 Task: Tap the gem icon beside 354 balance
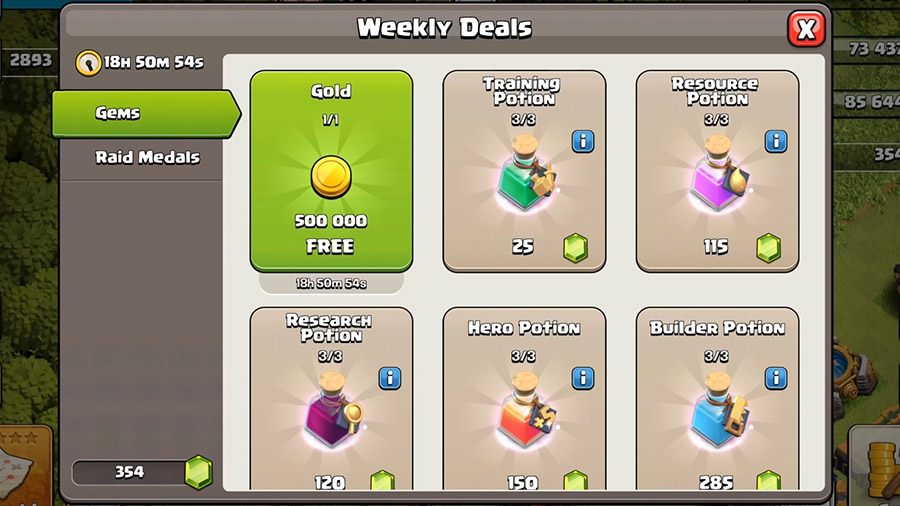point(199,472)
